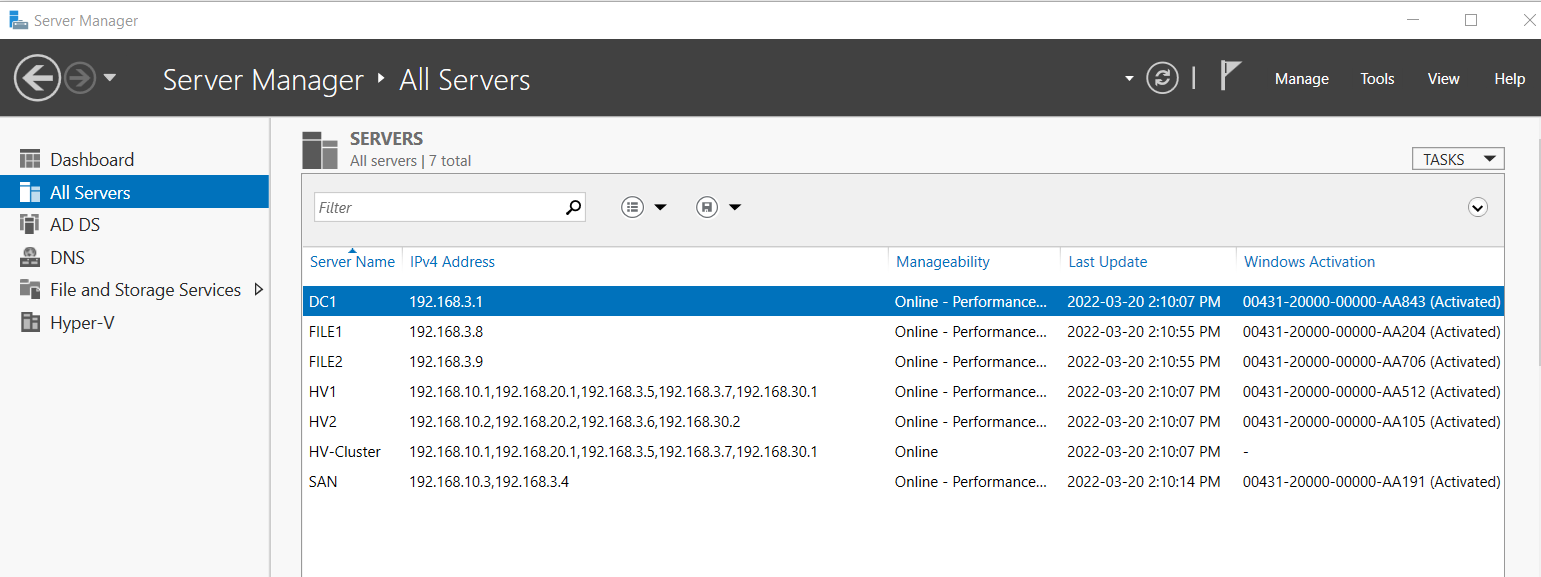Collapse the servers filter panel chevron
1541x577 pixels.
(x=1477, y=207)
